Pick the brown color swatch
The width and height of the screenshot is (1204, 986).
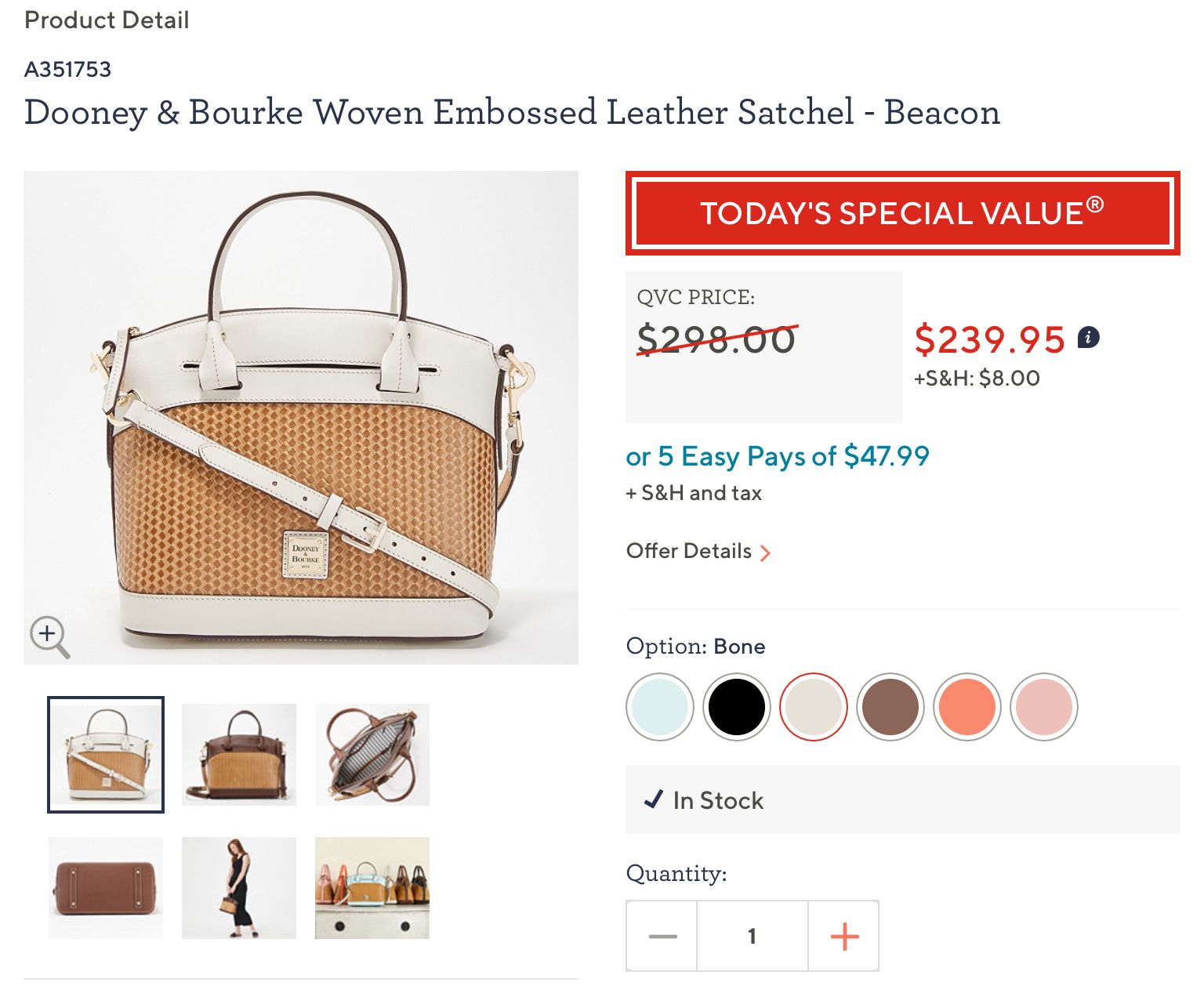[x=890, y=707]
